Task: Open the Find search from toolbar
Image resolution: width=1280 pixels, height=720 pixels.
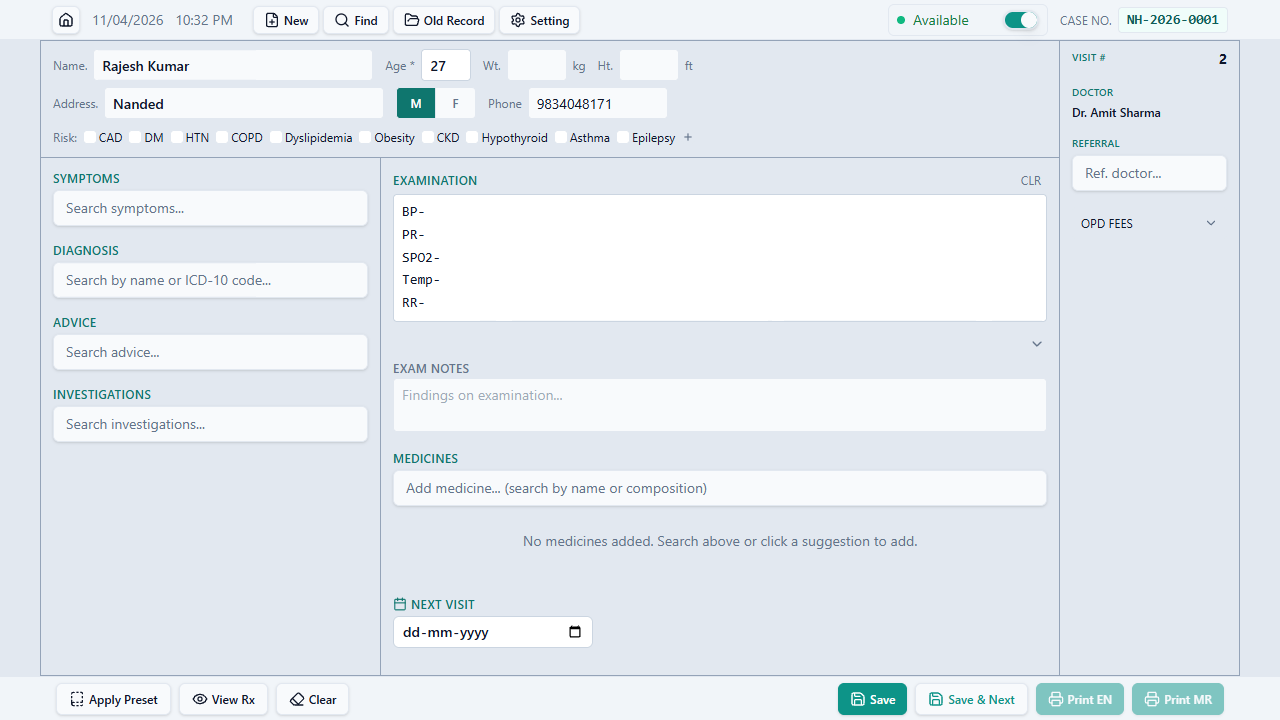Action: (x=356, y=20)
